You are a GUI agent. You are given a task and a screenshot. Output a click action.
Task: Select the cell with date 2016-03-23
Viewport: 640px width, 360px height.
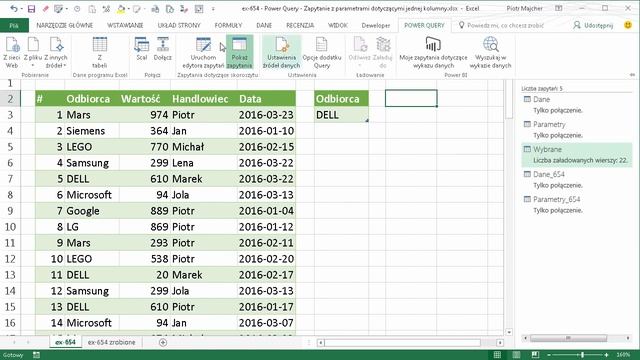(266, 115)
